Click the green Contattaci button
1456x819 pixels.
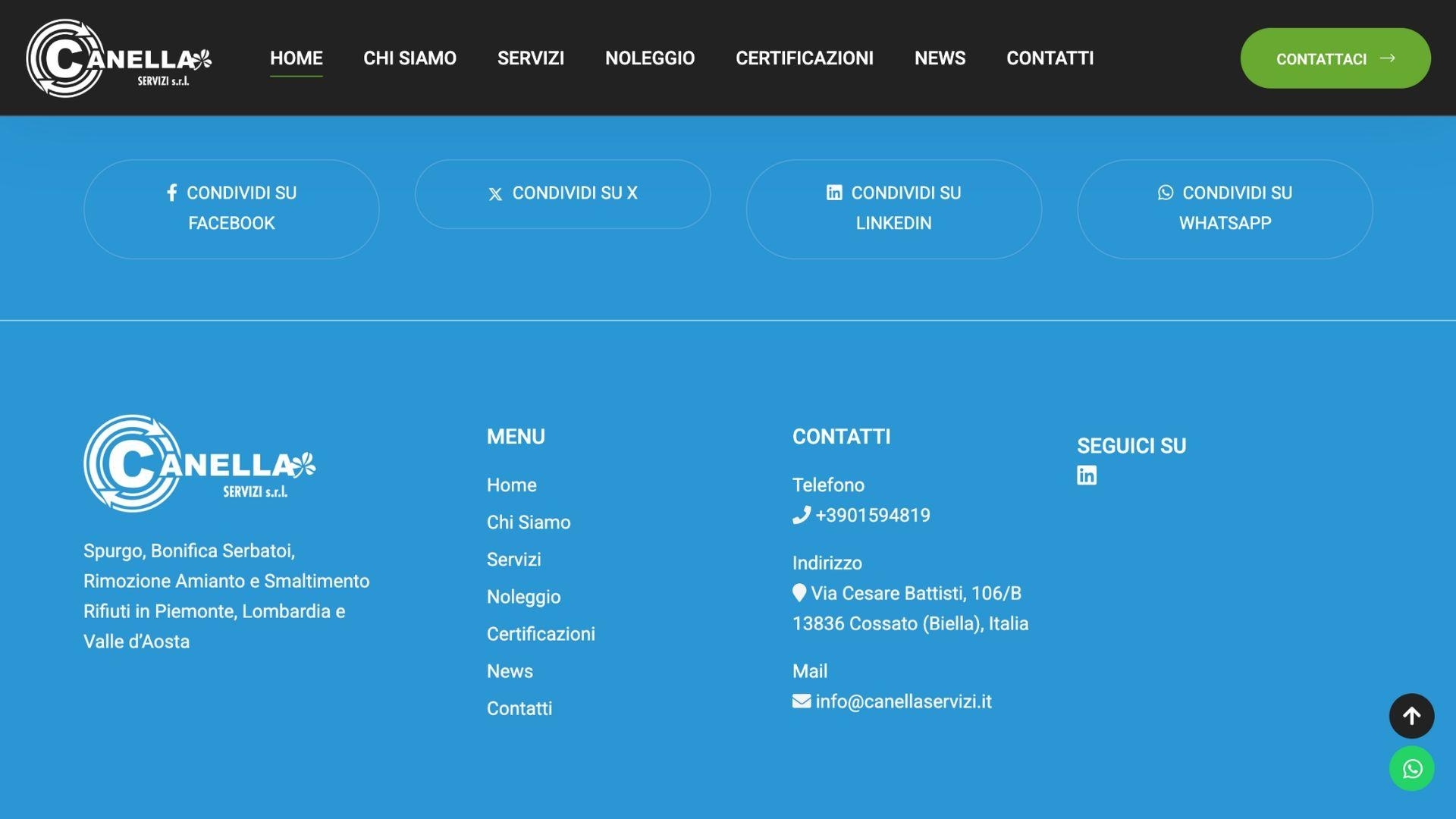(1335, 58)
